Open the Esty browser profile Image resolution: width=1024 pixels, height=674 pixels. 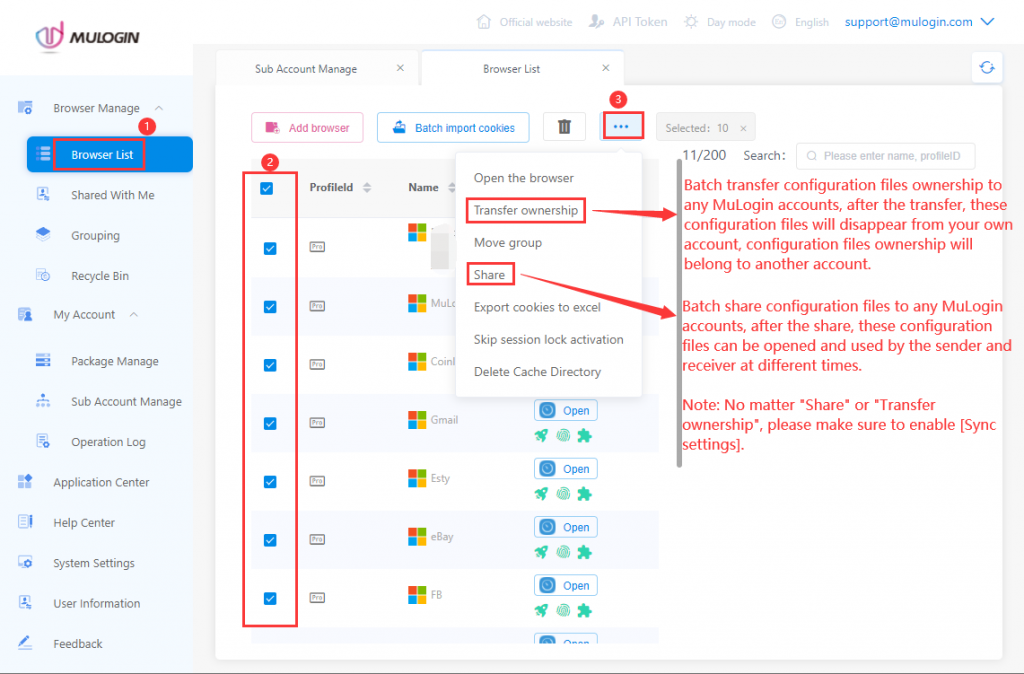(x=566, y=468)
